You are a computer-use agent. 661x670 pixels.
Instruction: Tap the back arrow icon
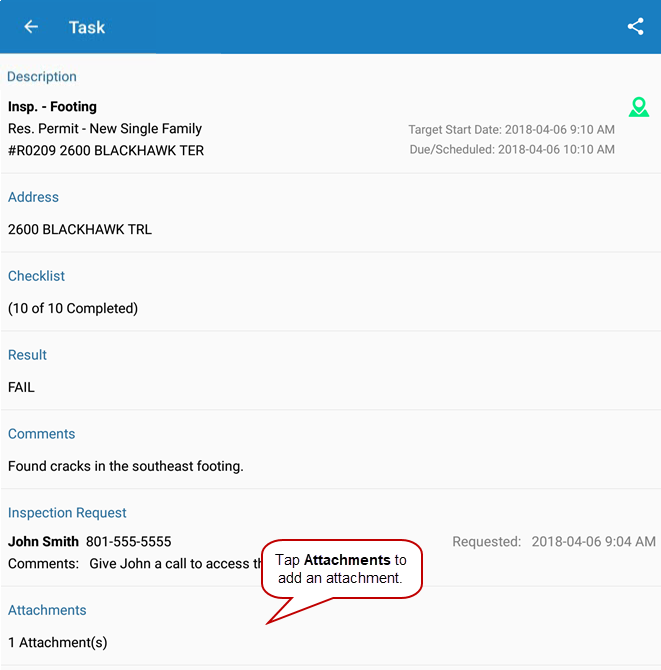(x=31, y=27)
